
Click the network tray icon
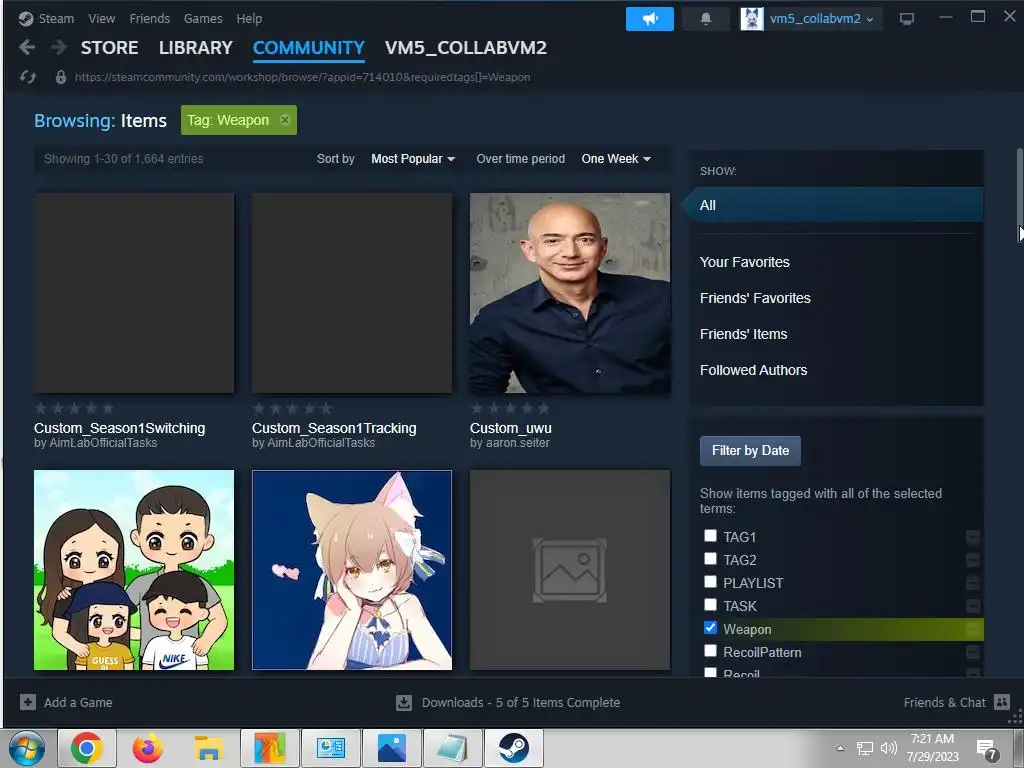(865, 748)
